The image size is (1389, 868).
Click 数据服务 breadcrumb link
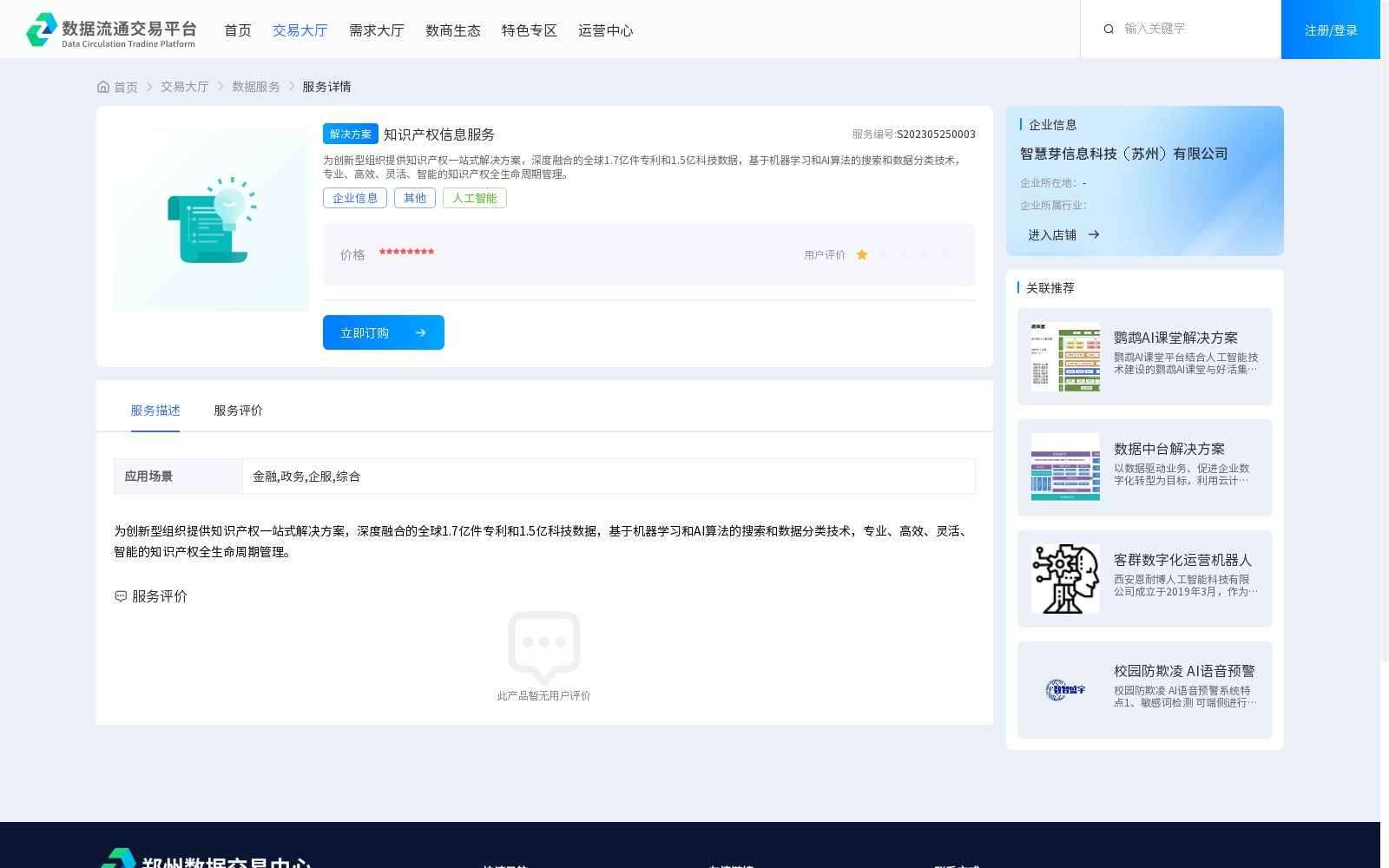click(256, 87)
